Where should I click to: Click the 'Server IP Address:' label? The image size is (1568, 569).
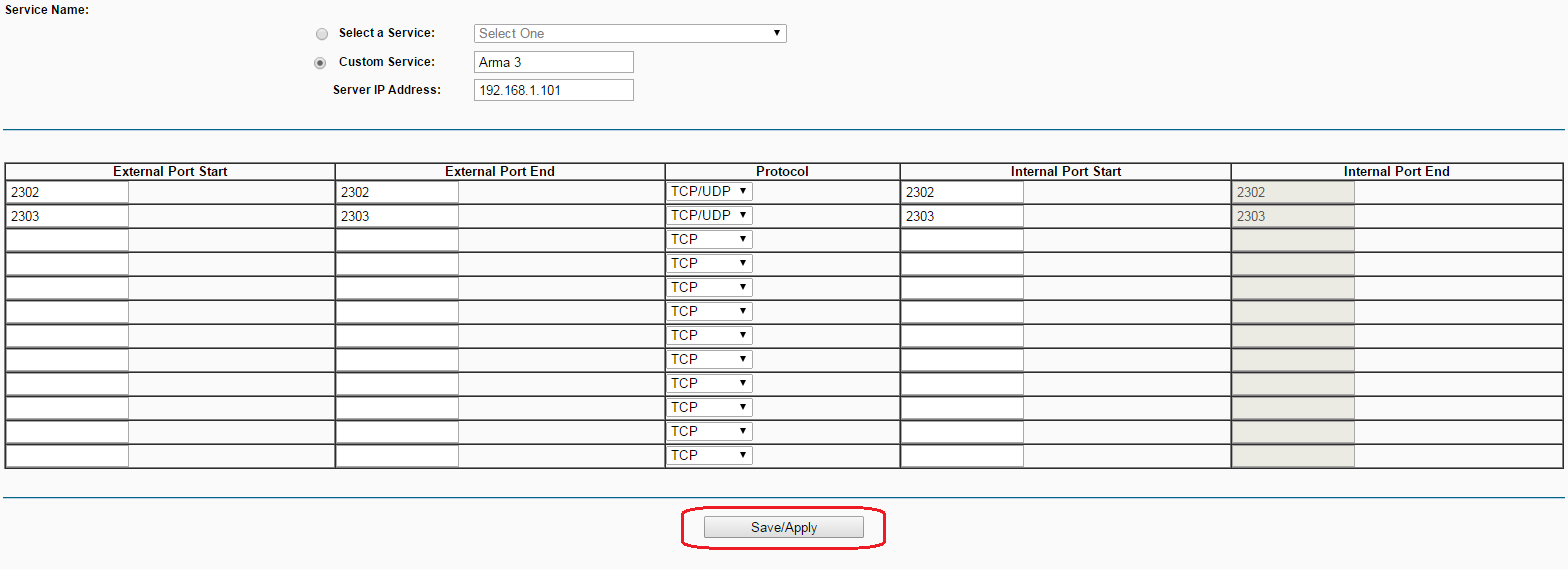[387, 90]
